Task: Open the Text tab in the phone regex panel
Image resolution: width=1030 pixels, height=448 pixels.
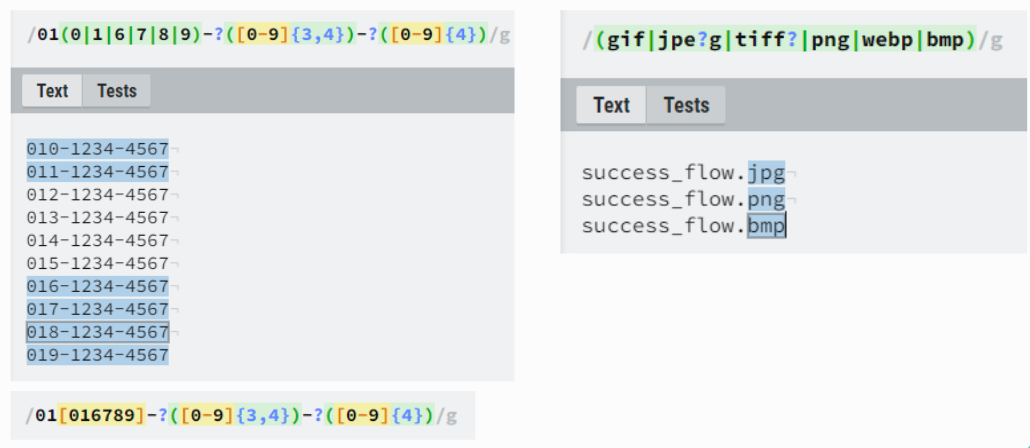Action: [x=52, y=91]
